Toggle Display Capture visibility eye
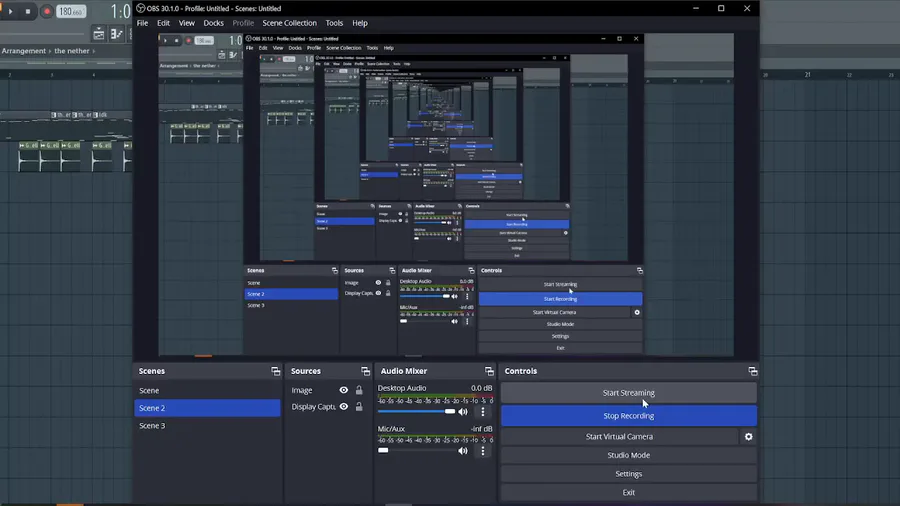The height and width of the screenshot is (506, 900). coord(343,407)
